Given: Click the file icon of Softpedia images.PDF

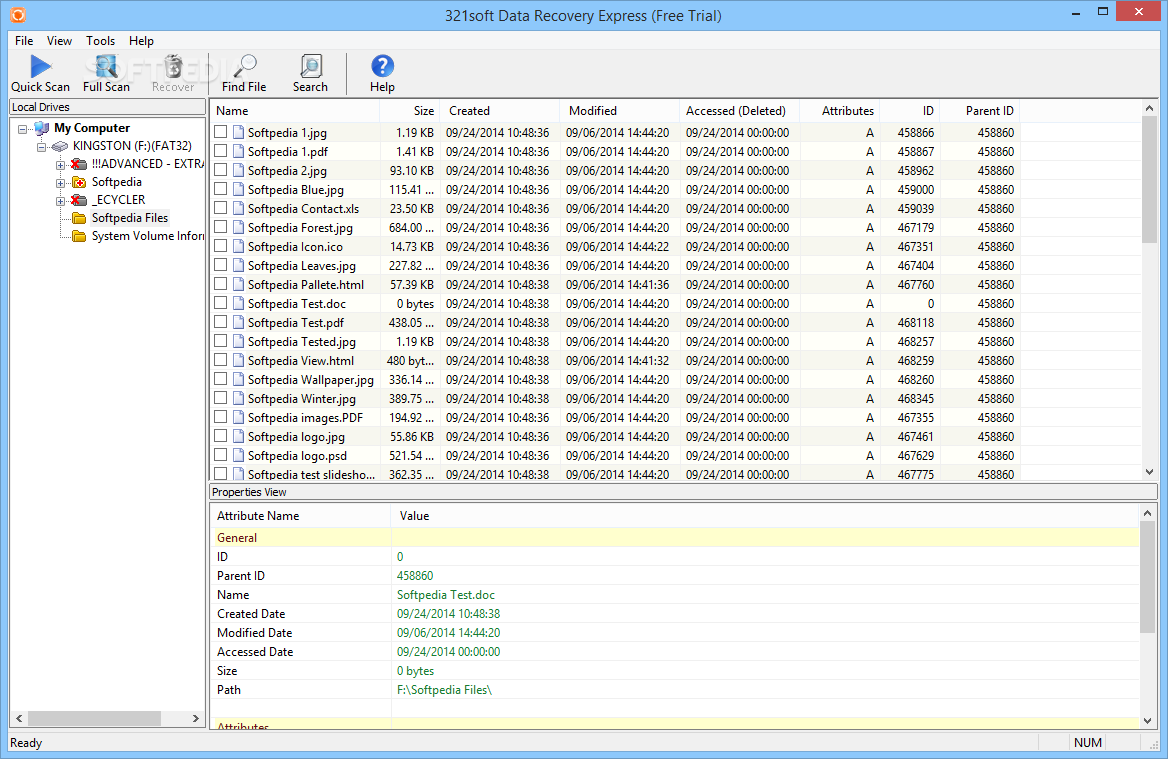Looking at the screenshot, I should tap(238, 418).
